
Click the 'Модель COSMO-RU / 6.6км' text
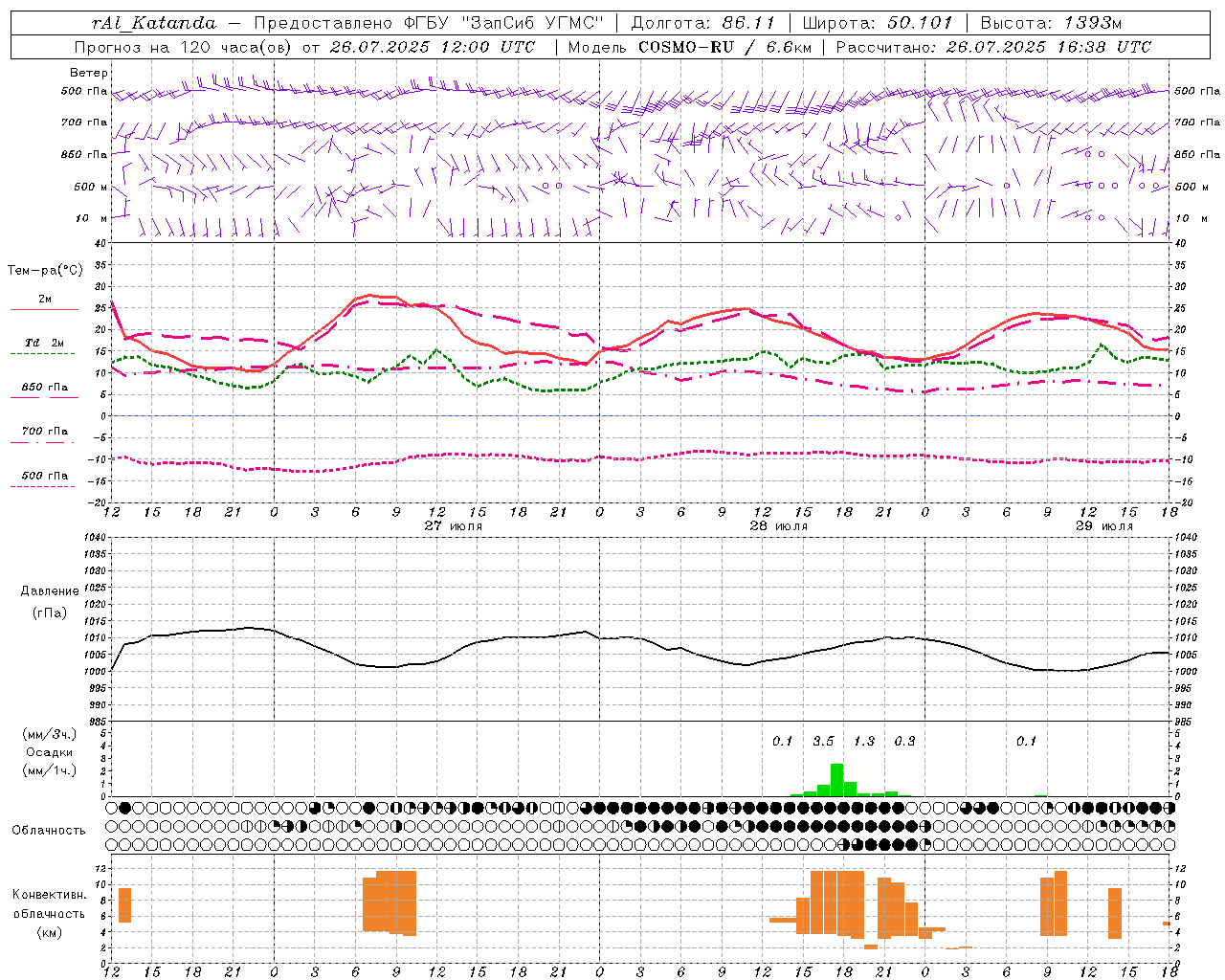pos(690,47)
